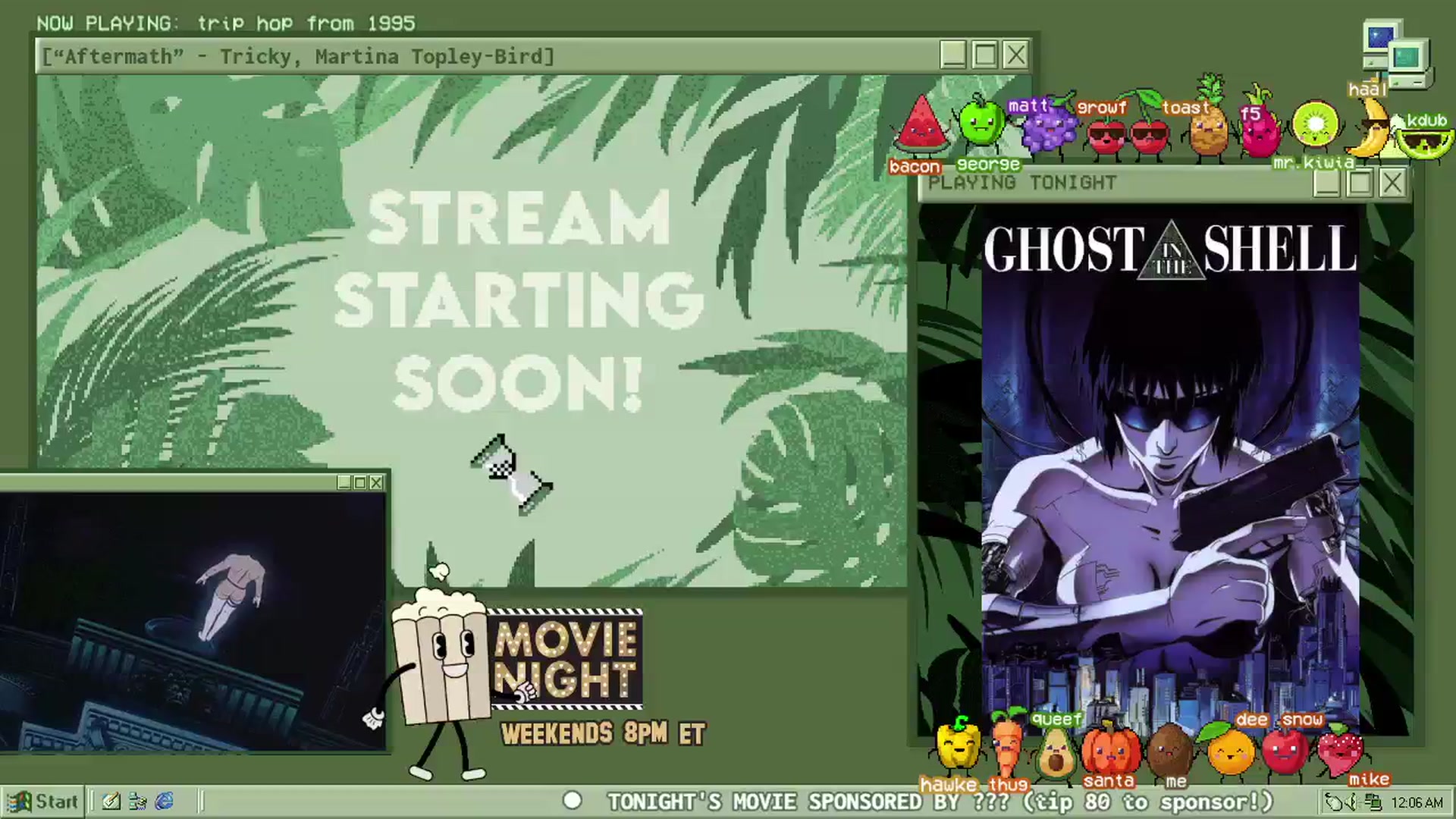1456x819 pixels.
Task: Click the pineapple character labeled toast
Action: (1208, 120)
